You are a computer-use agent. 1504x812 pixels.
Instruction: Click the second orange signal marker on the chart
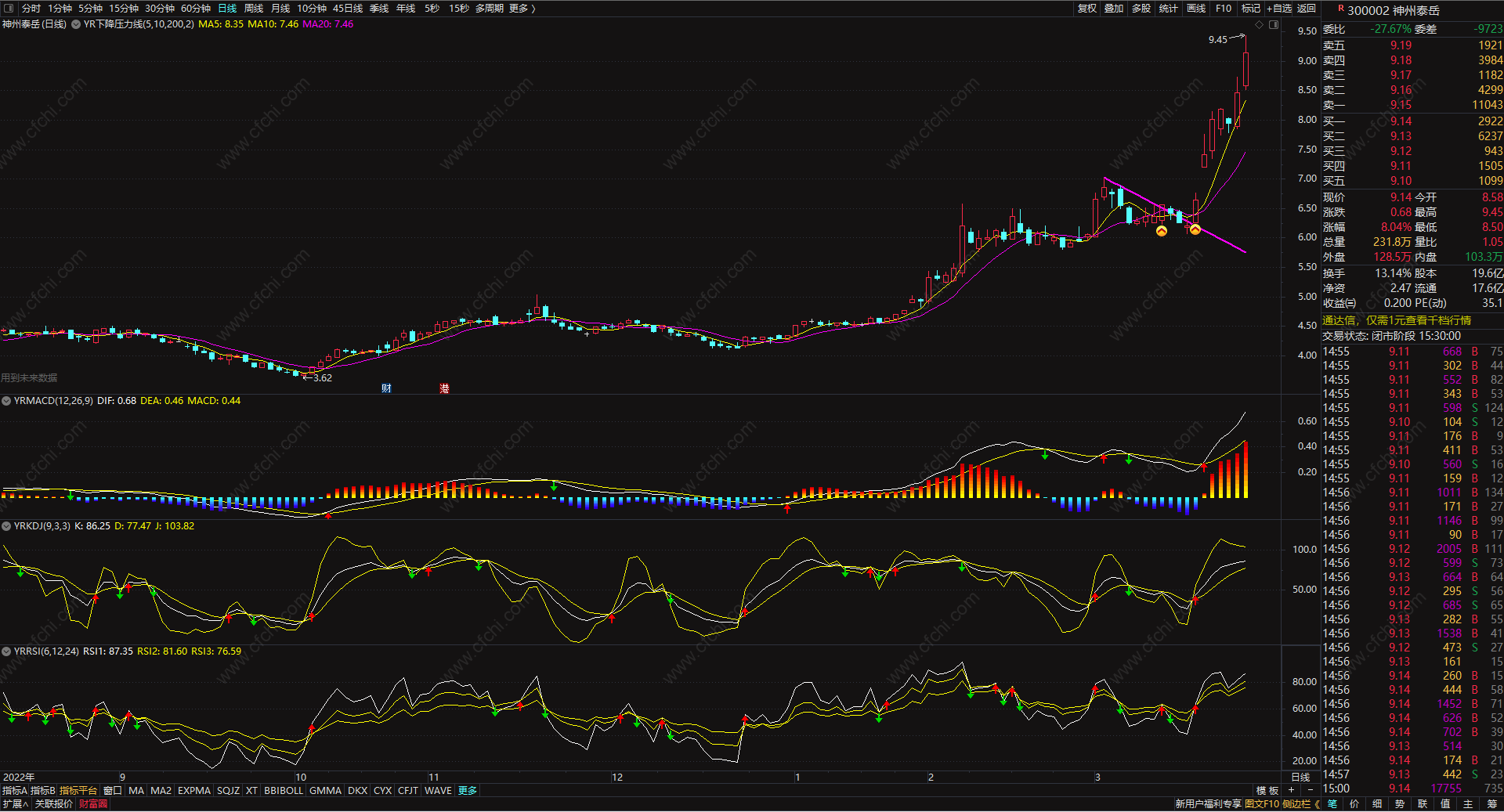1195,229
